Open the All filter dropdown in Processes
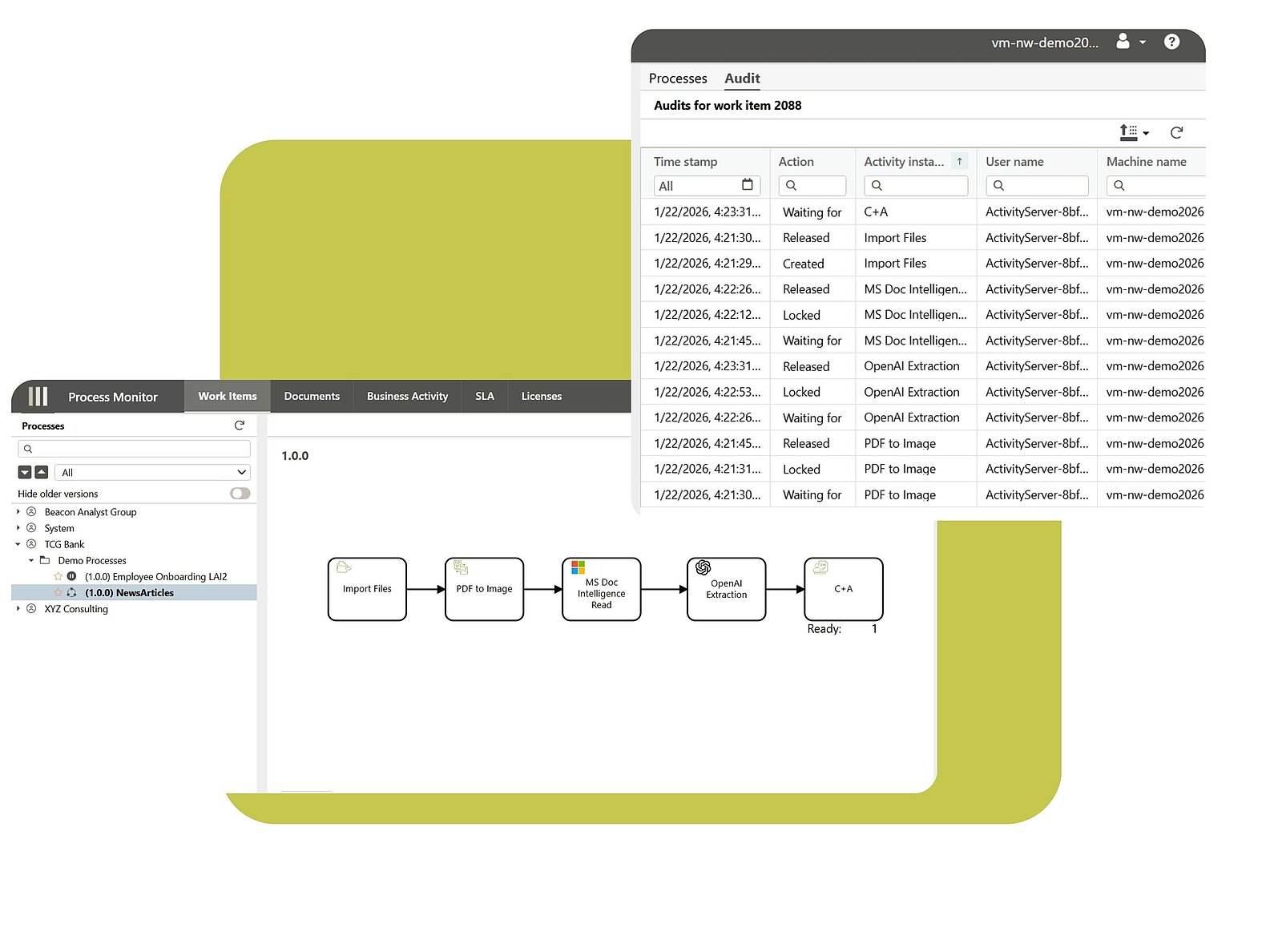The width and height of the screenshot is (1282, 952). pos(152,472)
